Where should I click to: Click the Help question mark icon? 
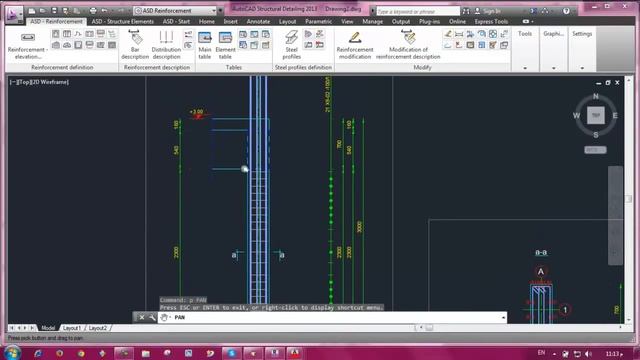(566, 11)
